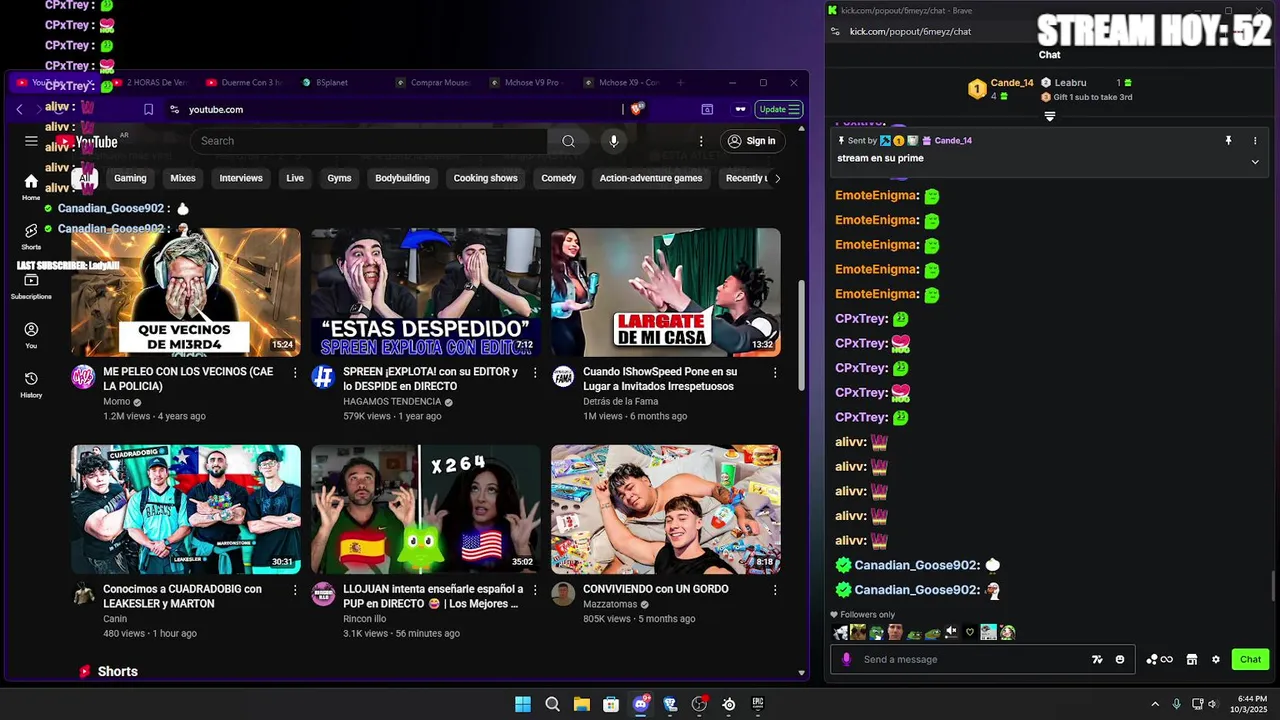1280x720 pixels.
Task: Open the emoji picker in chat input
Action: coord(1120,659)
